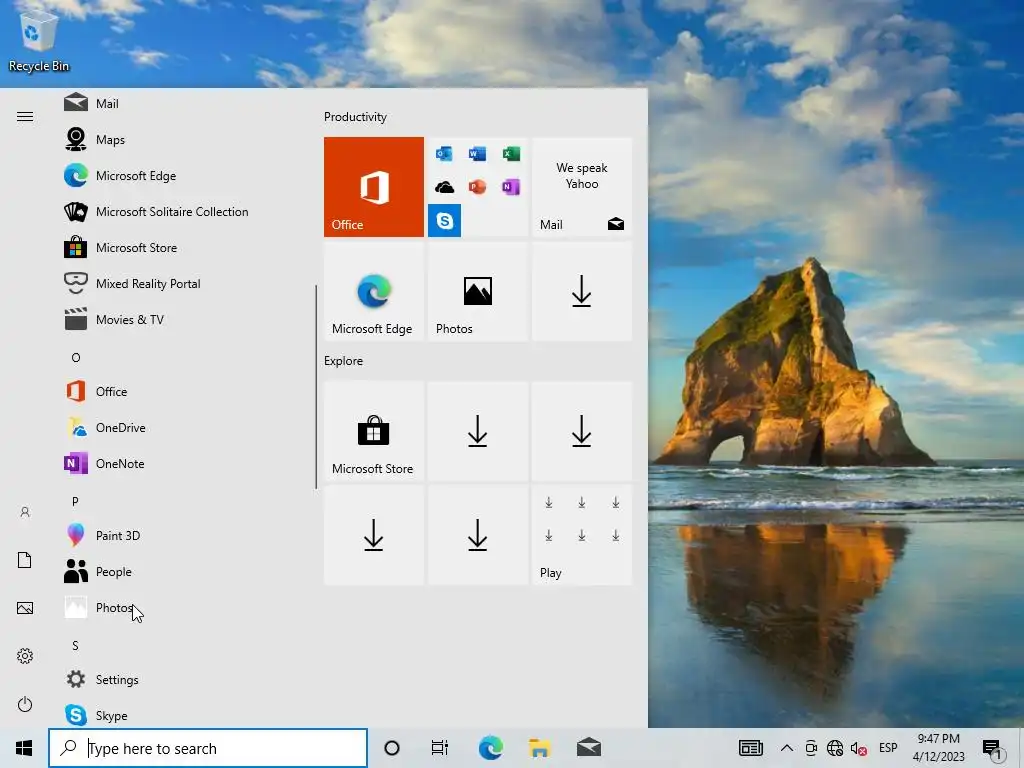Open File Explorer from the taskbar
Viewport: 1024px width, 768px height.
point(539,748)
